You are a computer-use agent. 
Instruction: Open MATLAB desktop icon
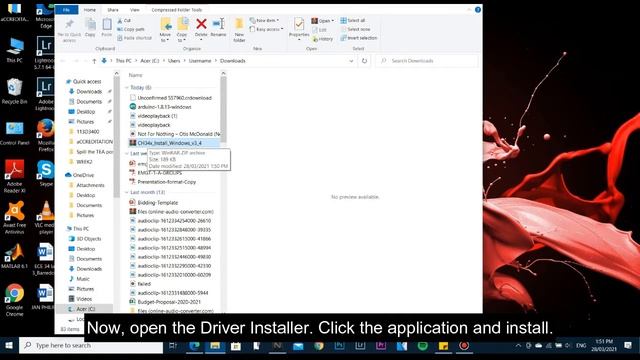15,256
